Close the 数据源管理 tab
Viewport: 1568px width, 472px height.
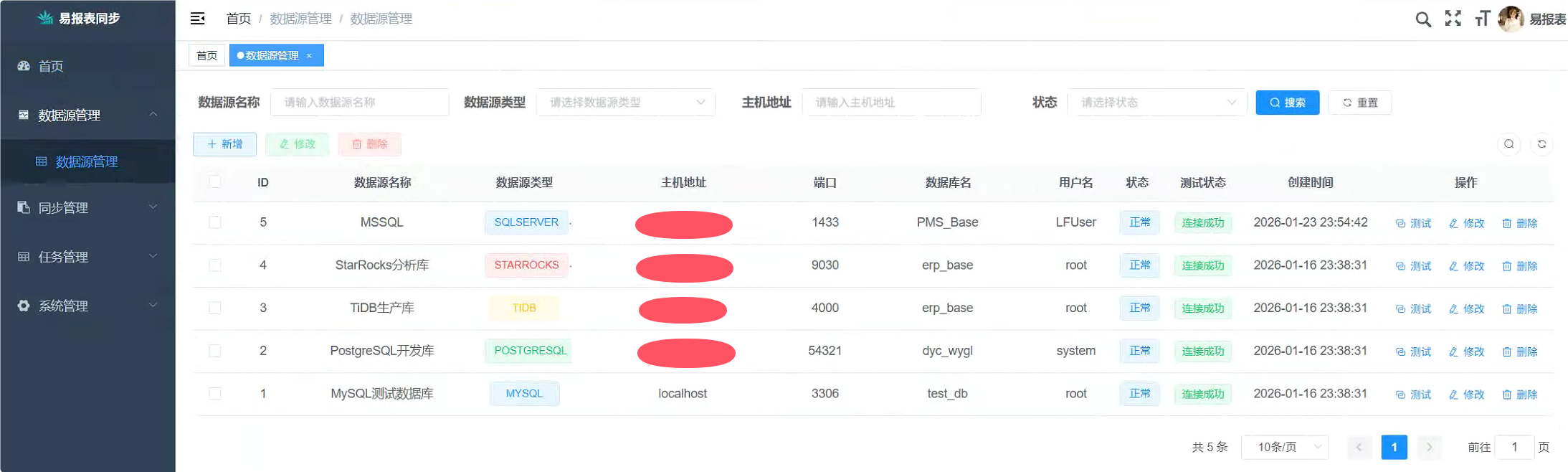(x=309, y=56)
